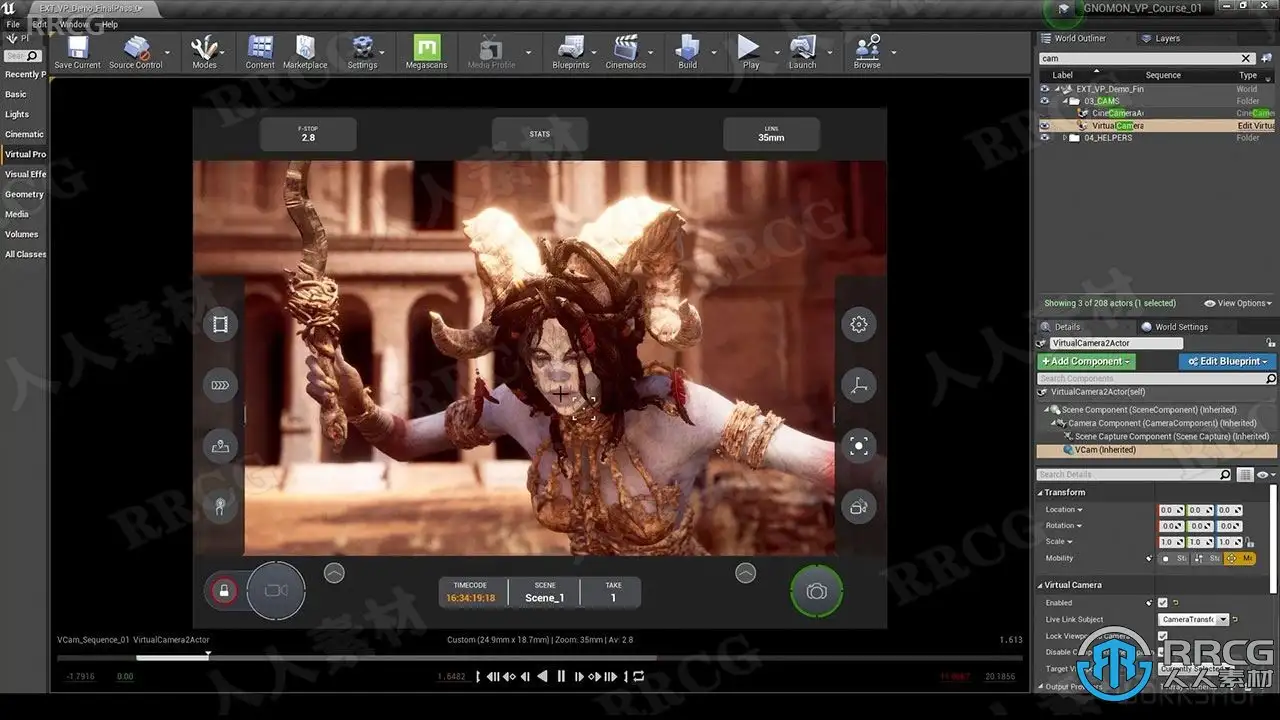1280x720 pixels.
Task: Click the red lock icon in VCam
Action: (223, 591)
